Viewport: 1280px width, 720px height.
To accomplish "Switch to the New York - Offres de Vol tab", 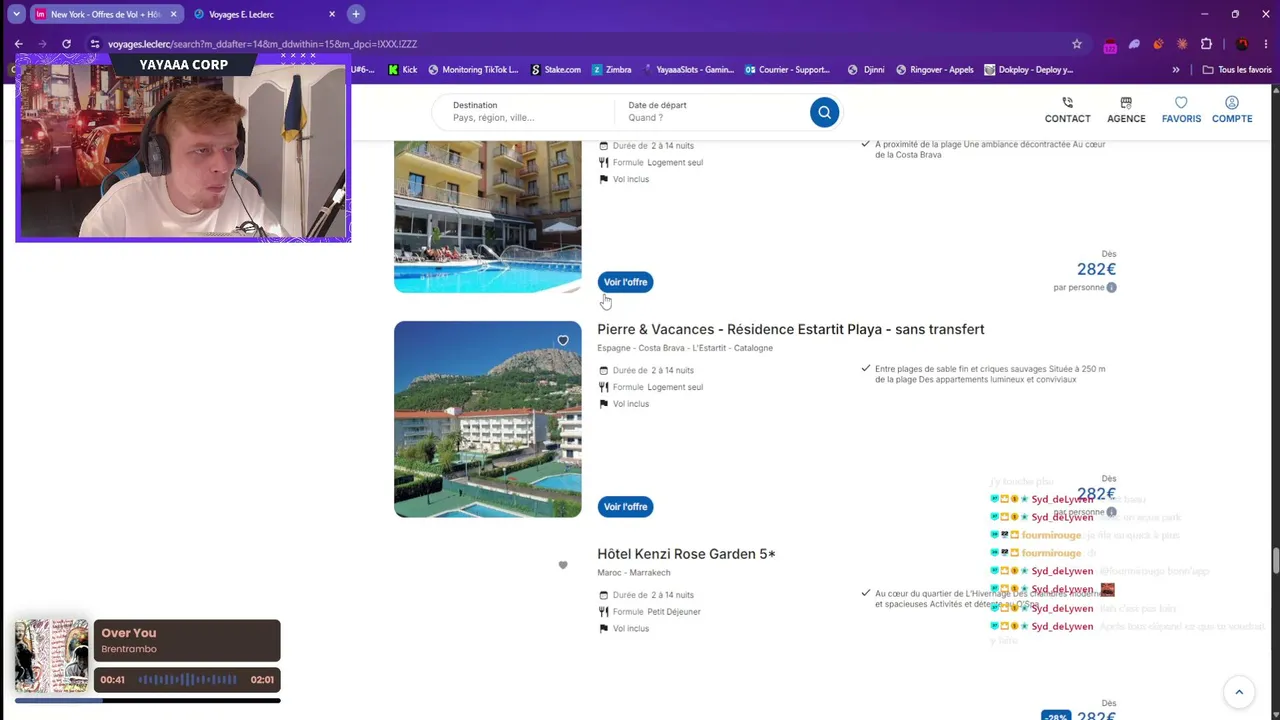I will [x=105, y=14].
